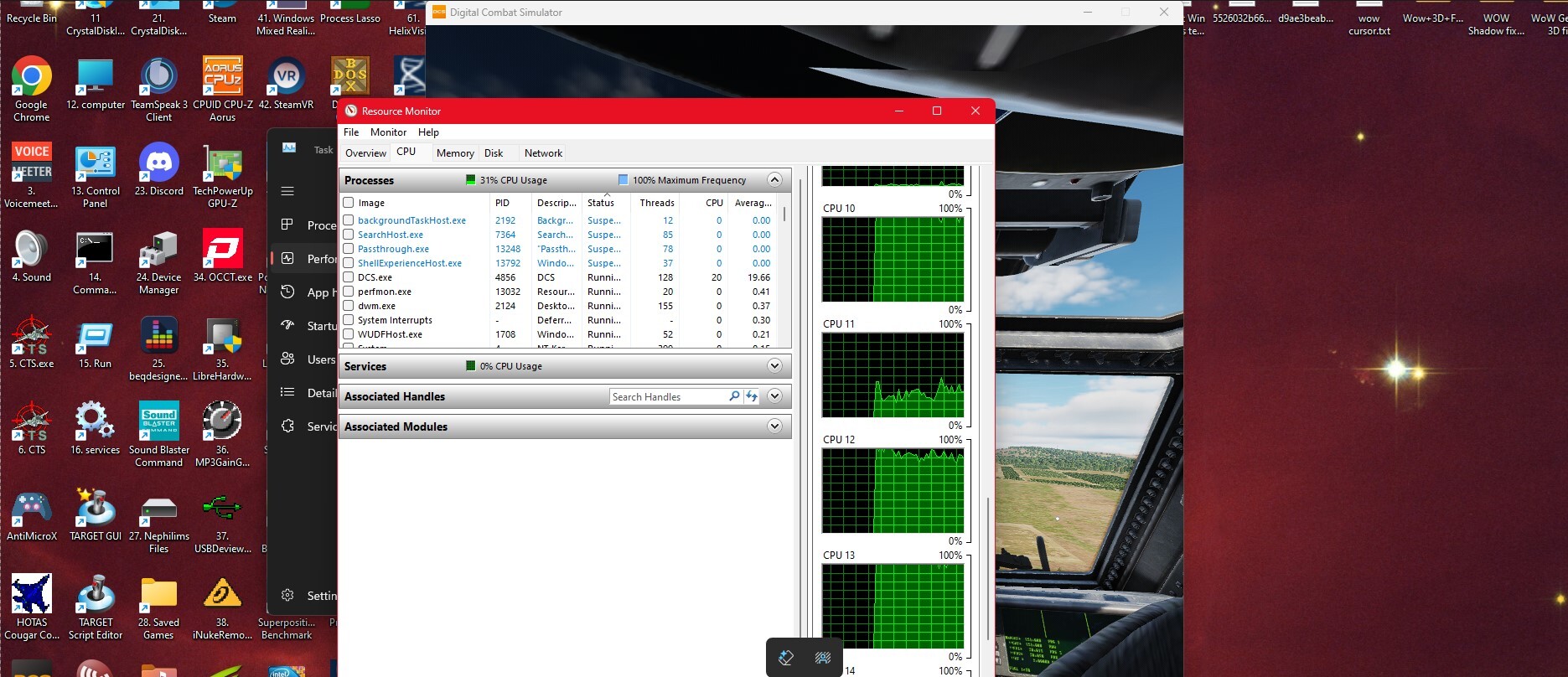Open HOTAS Cougar Control desktop icon
This screenshot has width=1568, height=677.
[31, 607]
